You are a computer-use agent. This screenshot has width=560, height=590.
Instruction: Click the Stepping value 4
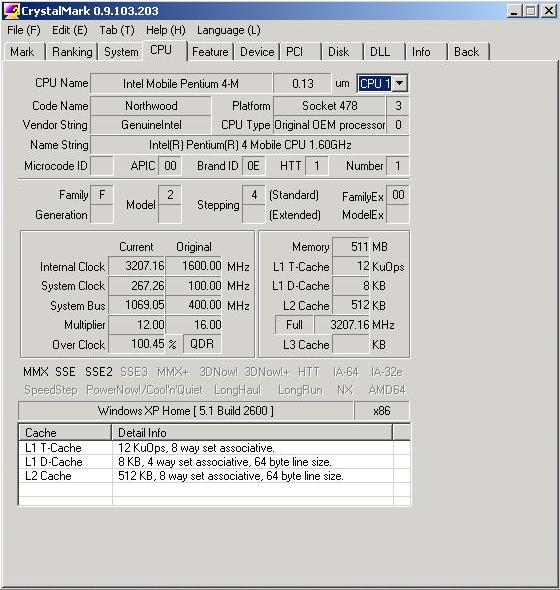click(x=254, y=195)
